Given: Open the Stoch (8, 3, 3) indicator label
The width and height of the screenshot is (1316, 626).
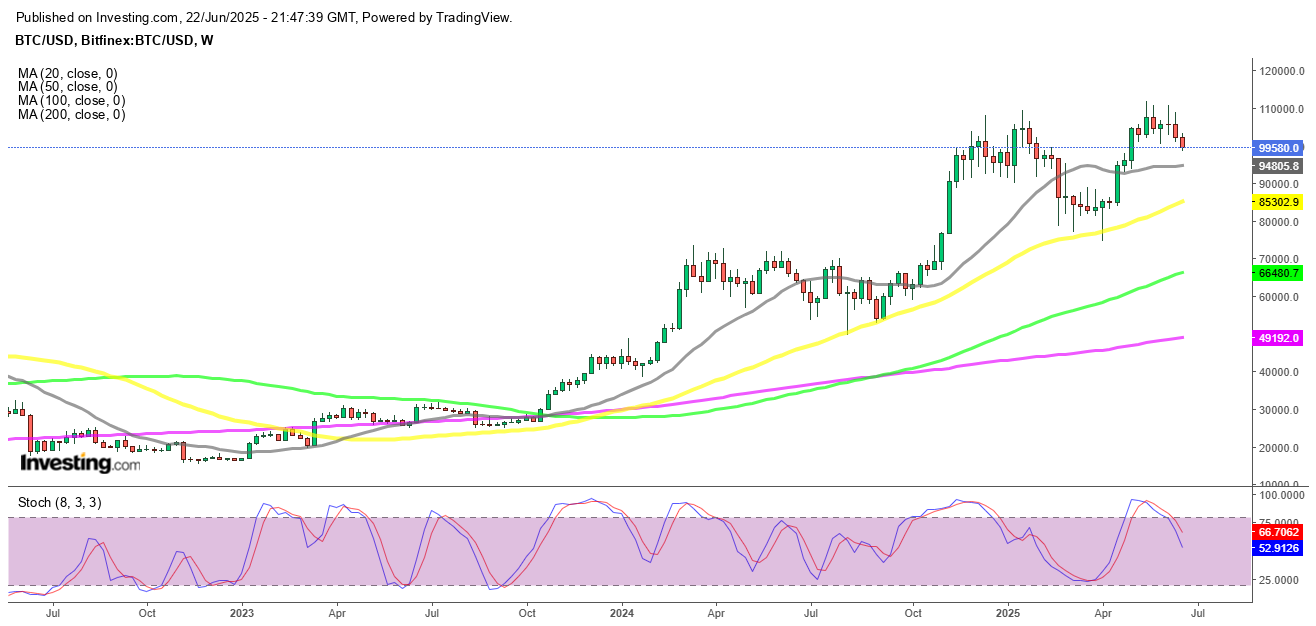Looking at the screenshot, I should 59,502.
